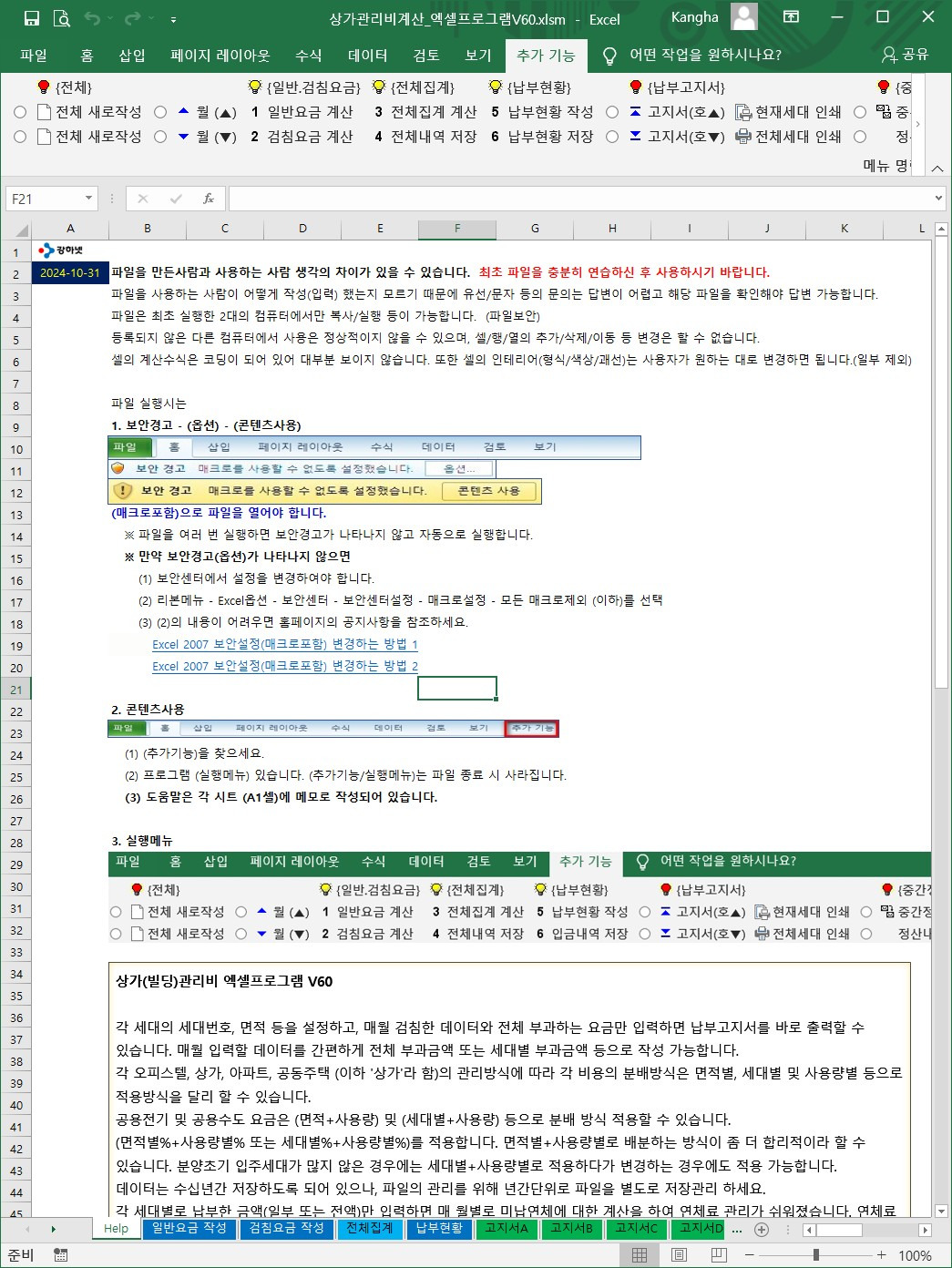
Task: Select radio button after 현재세대 인쇄 in ribbon
Action: [860, 112]
